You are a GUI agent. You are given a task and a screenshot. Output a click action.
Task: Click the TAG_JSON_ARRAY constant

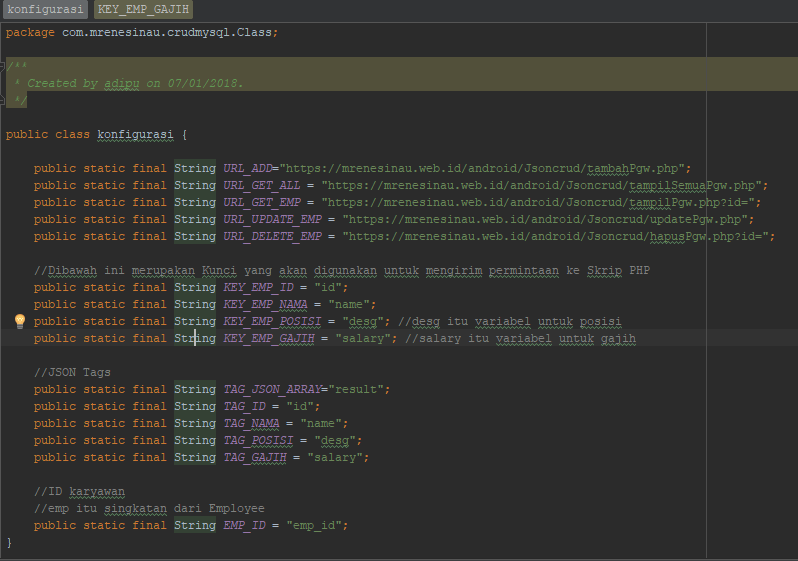click(x=272, y=389)
